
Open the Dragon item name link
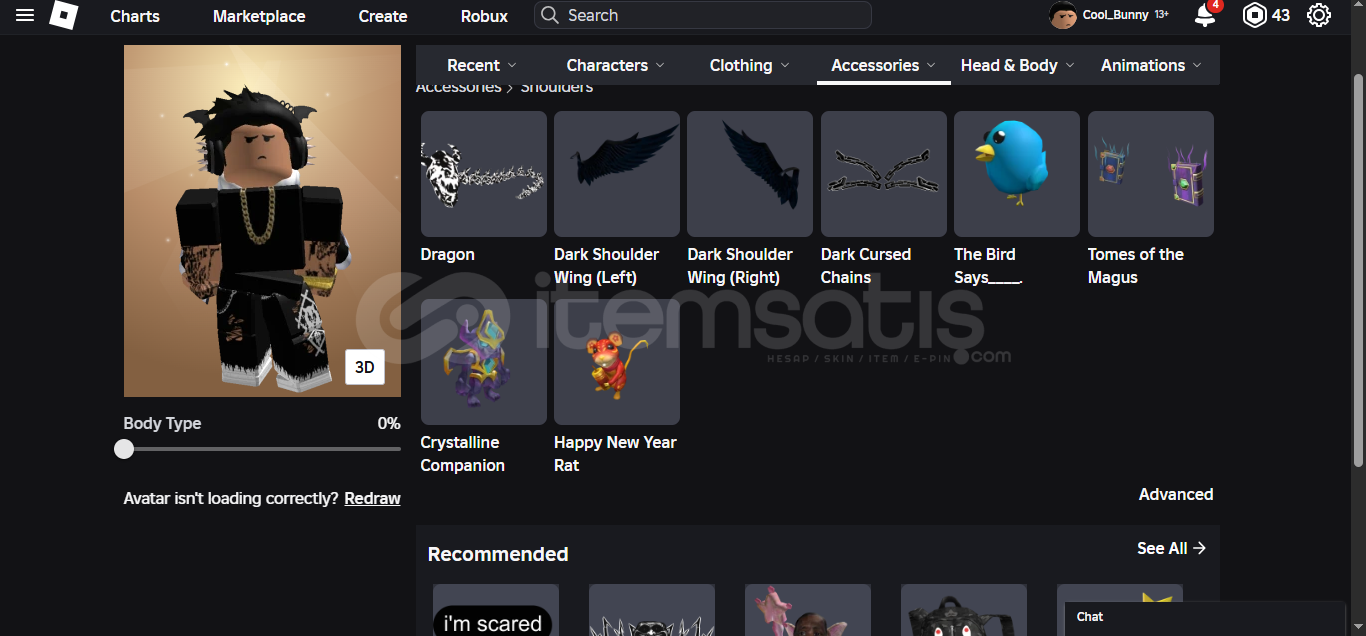(x=447, y=254)
